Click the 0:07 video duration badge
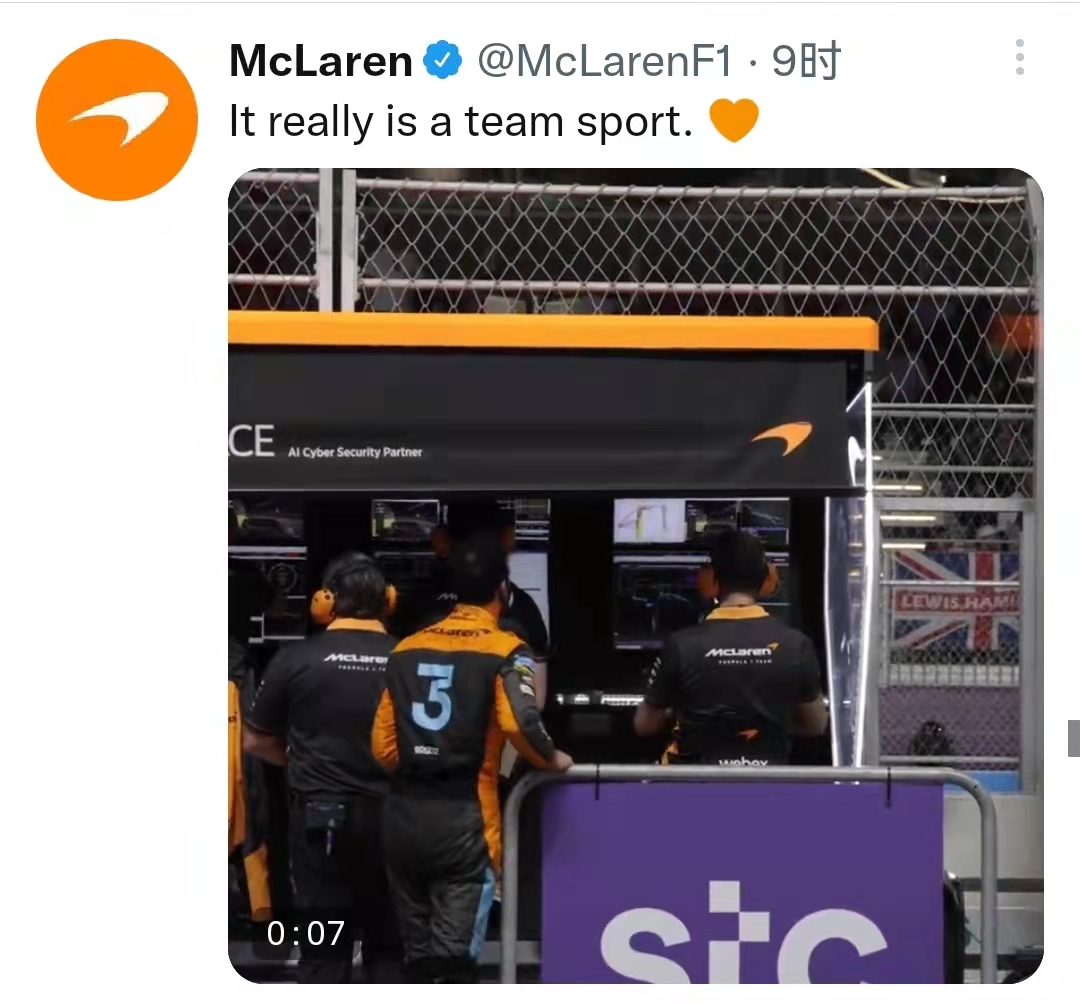 305,934
